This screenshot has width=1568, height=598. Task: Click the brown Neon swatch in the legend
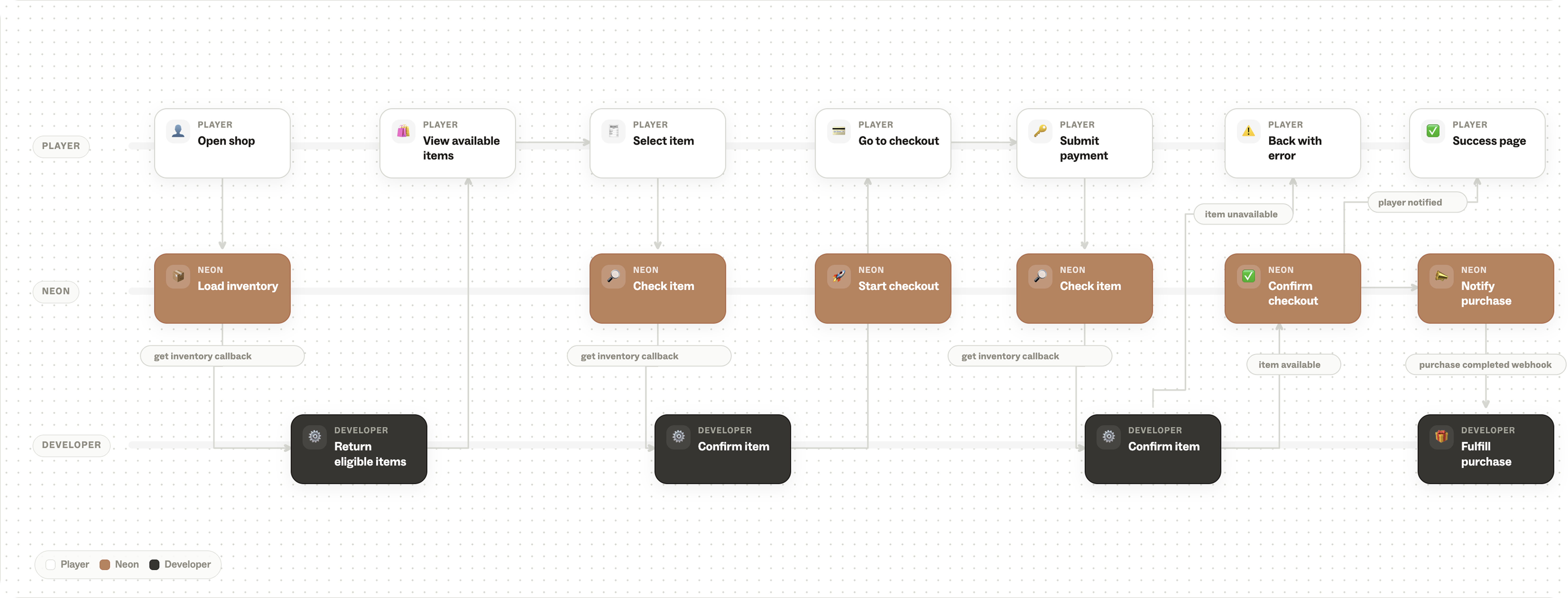click(105, 565)
